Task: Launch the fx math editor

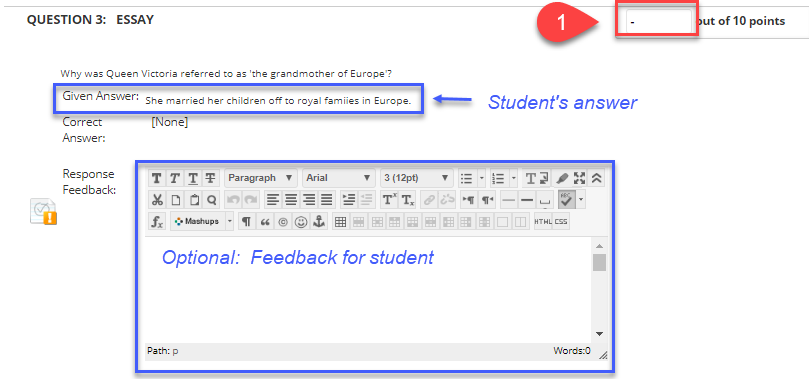Action: [x=157, y=221]
